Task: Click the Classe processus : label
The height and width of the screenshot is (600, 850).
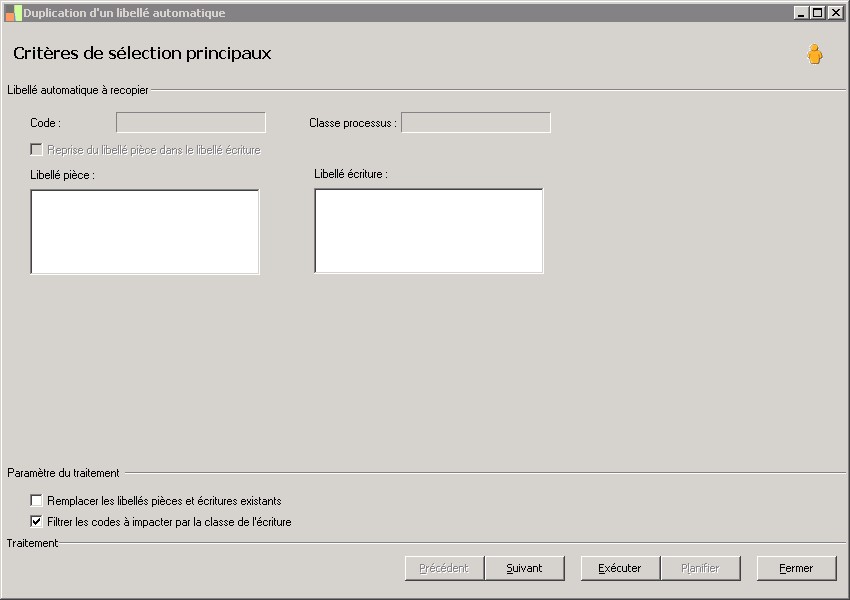Action: click(353, 123)
